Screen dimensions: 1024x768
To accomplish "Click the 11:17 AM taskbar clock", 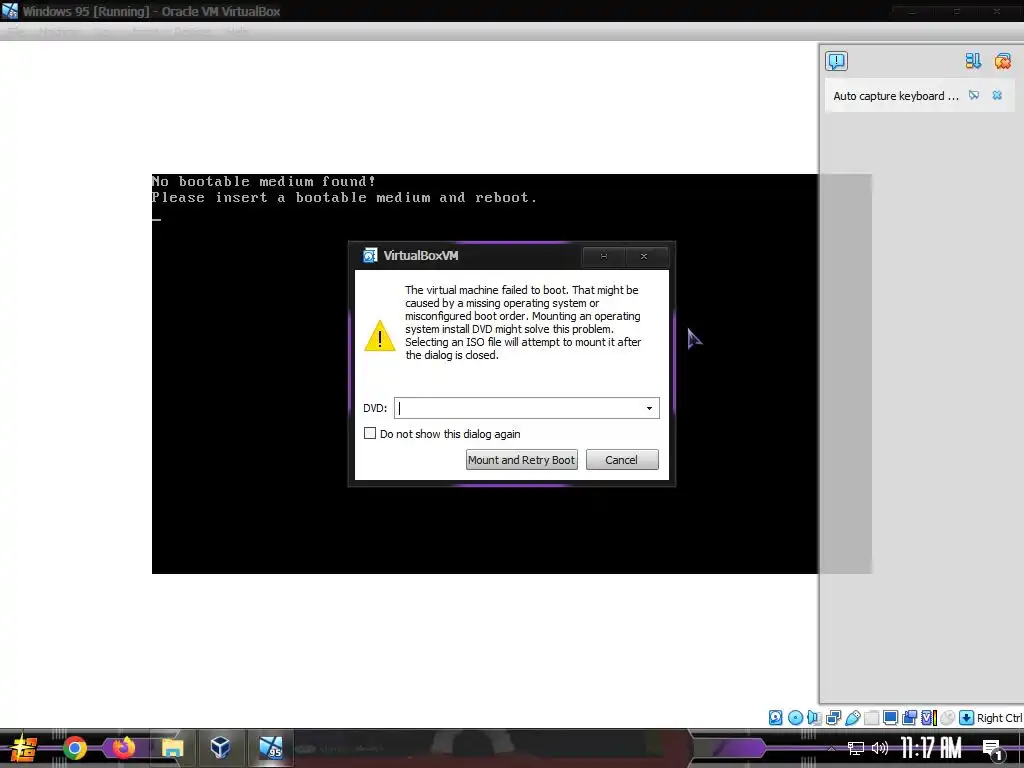I will click(931, 748).
